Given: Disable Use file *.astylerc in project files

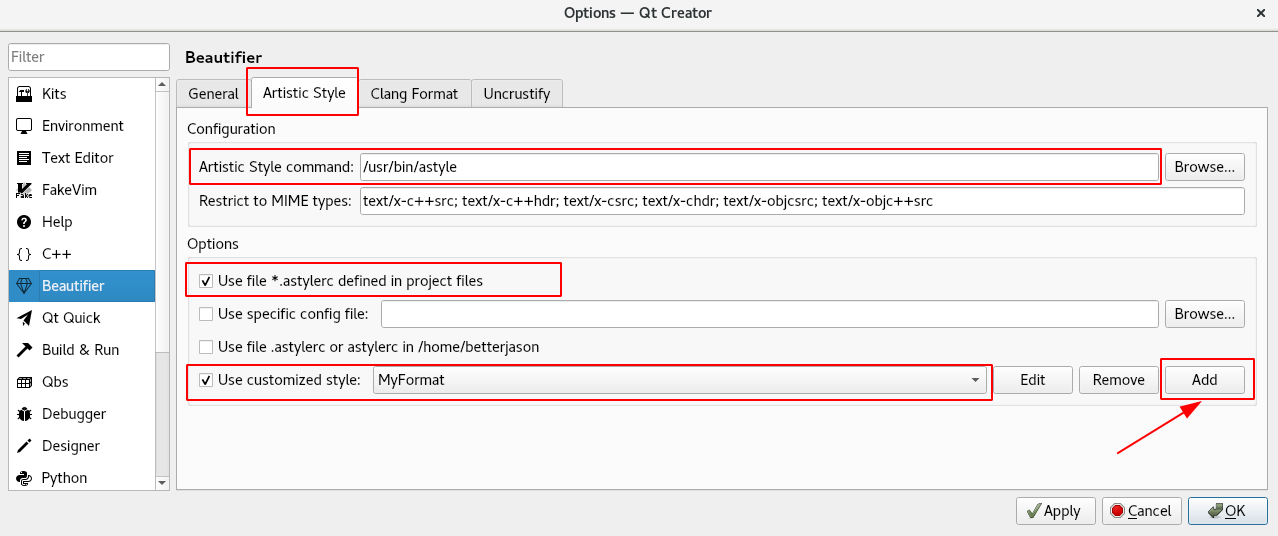Looking at the screenshot, I should pos(206,281).
